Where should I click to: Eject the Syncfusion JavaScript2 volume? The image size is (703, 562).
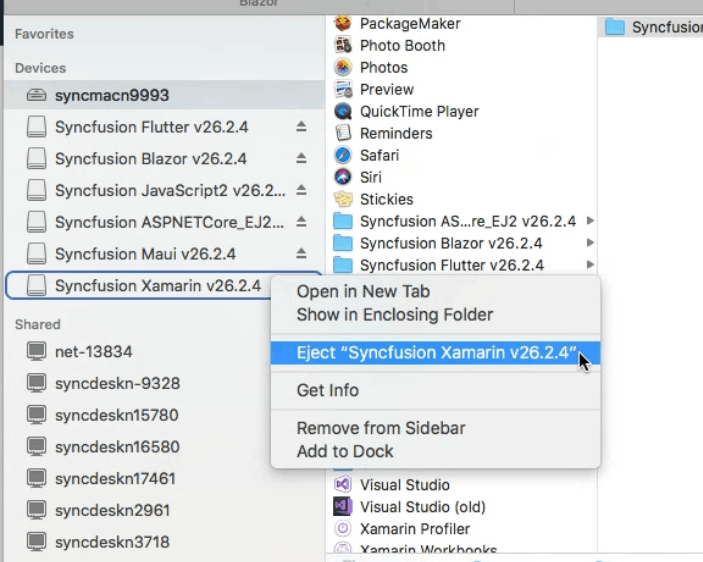301,190
